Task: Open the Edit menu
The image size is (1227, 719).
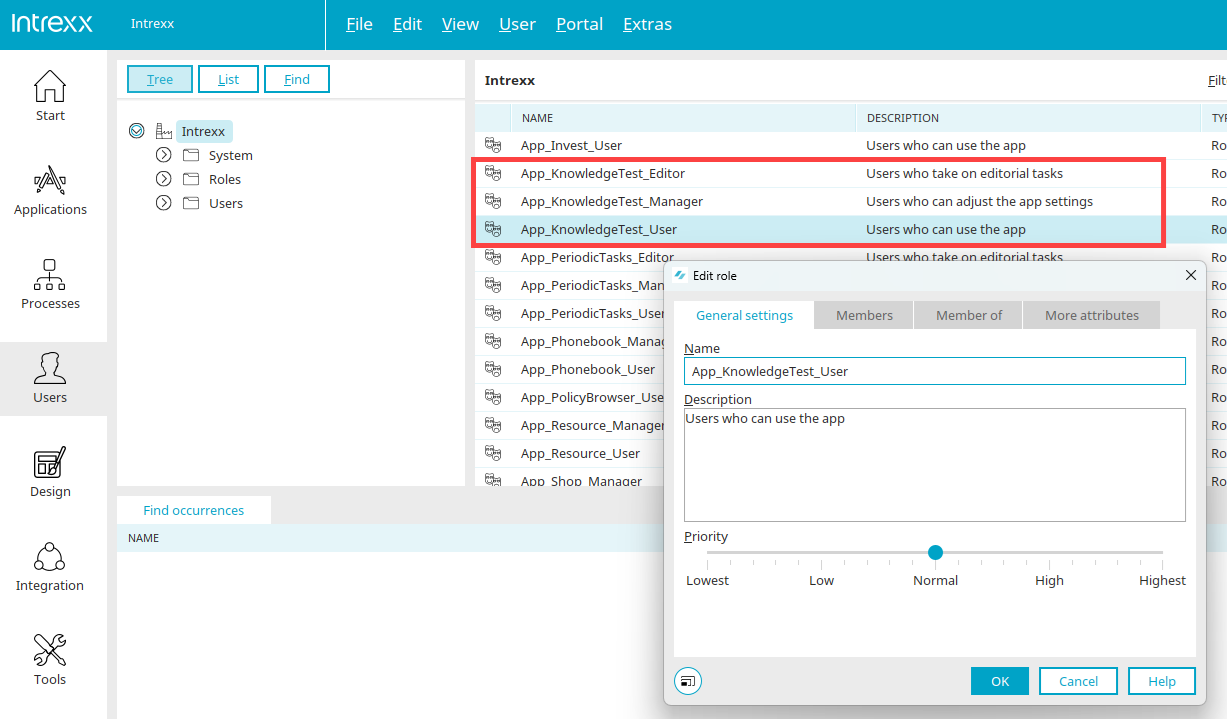Action: click(x=407, y=24)
